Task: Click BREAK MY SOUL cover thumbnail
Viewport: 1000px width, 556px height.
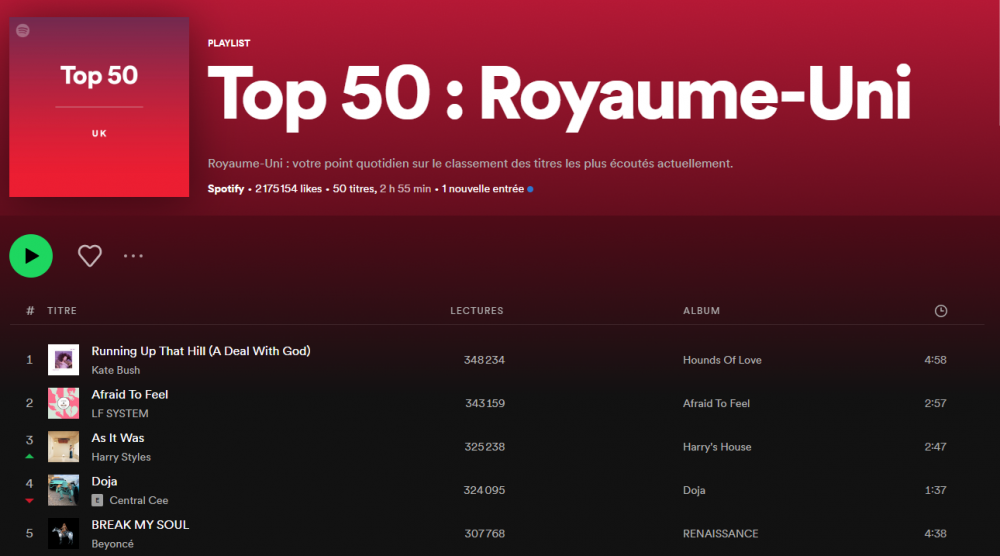Action: point(63,533)
